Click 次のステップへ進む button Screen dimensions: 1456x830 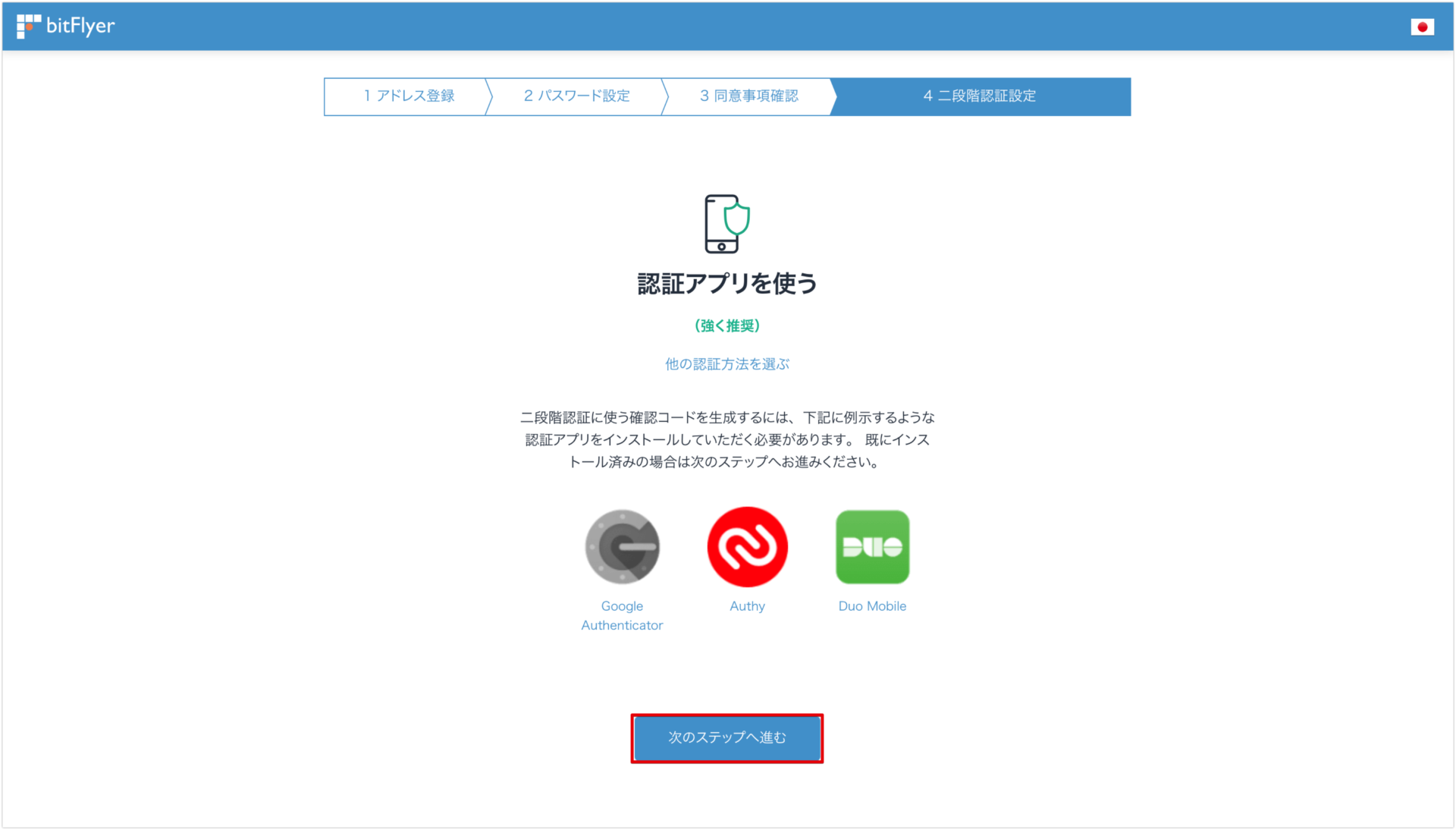(726, 737)
